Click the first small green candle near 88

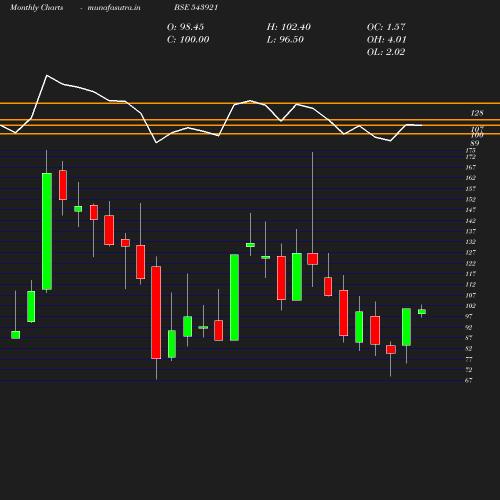pos(15,335)
